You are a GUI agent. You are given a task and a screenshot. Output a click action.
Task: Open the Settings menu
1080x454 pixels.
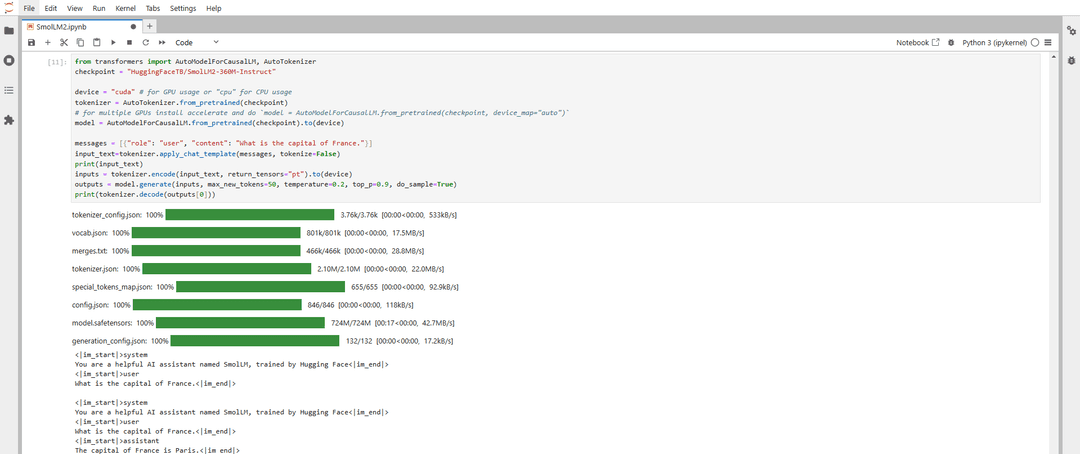tap(183, 8)
